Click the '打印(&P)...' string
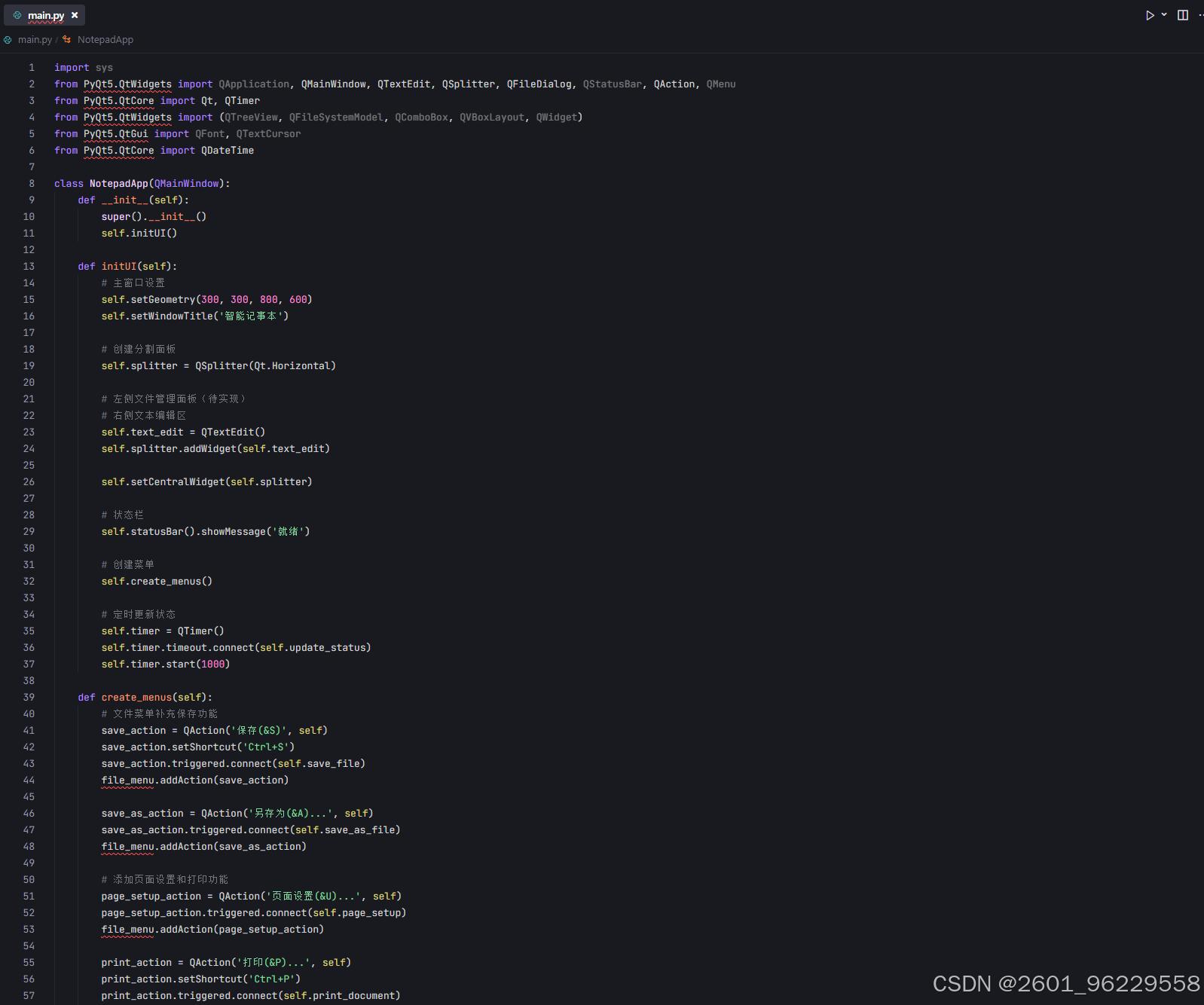This screenshot has height=1005, width=1204. click(273, 963)
